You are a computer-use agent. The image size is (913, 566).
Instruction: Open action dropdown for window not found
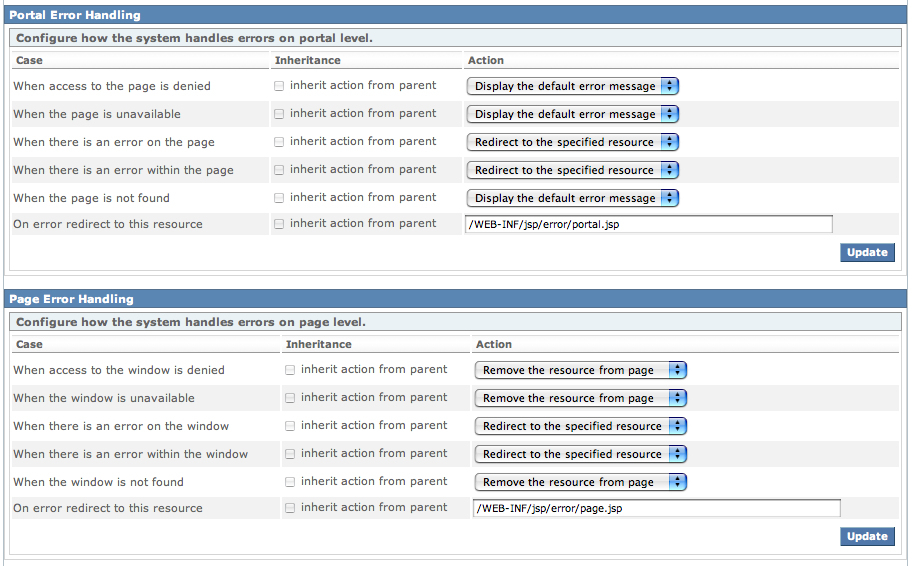pos(580,482)
